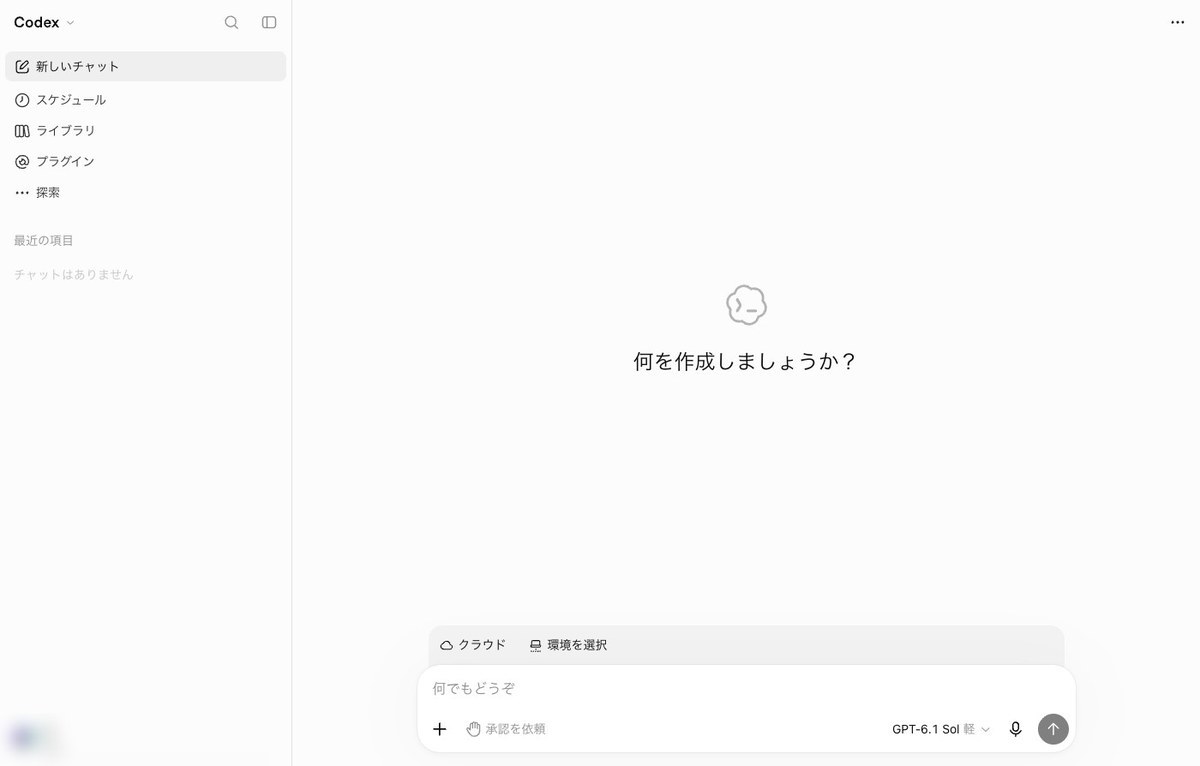Image resolution: width=1200 pixels, height=766 pixels.
Task: Open the 環境を選択 environment picker
Action: [568, 645]
